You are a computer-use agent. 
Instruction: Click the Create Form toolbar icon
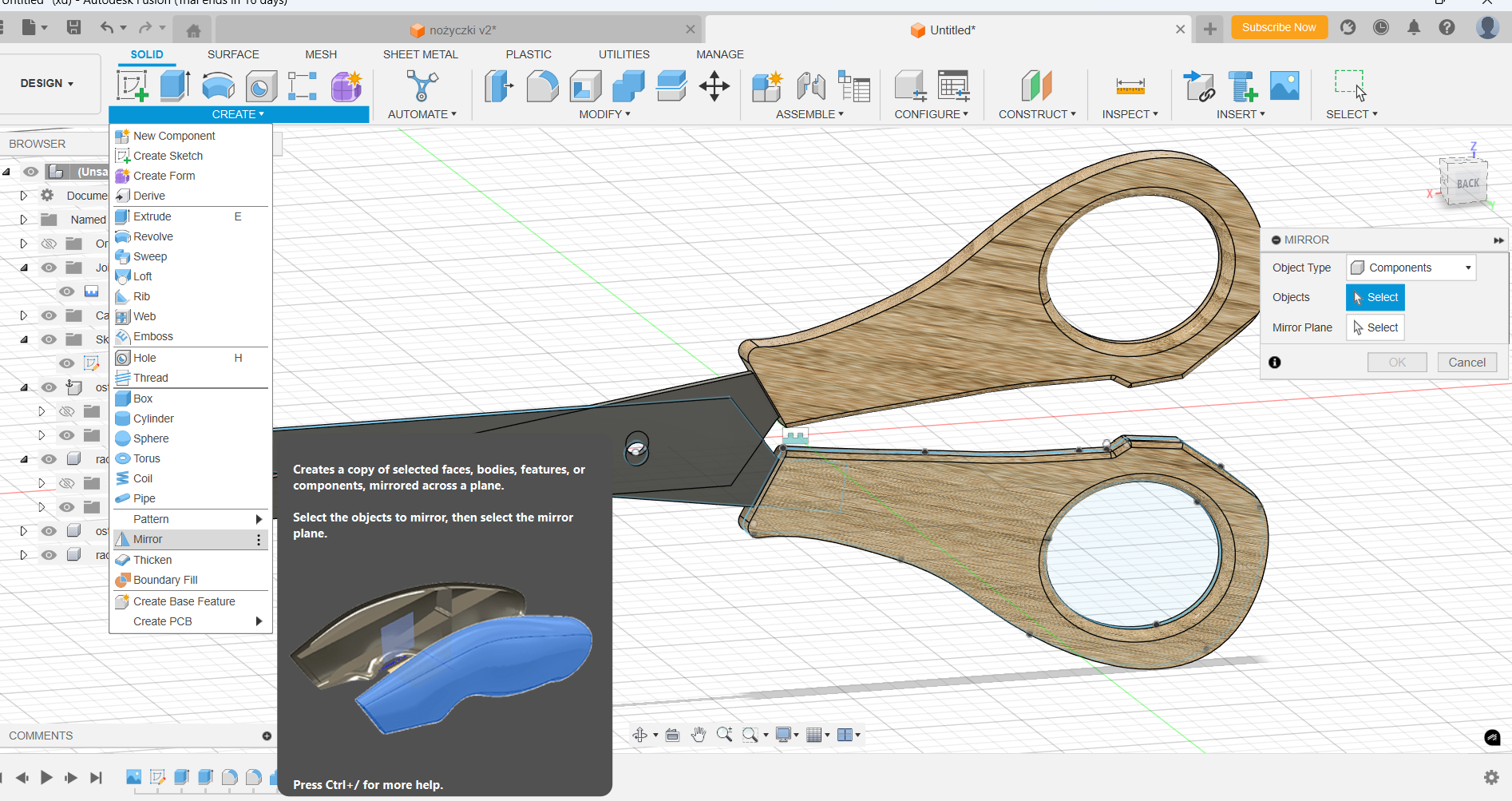point(346,86)
